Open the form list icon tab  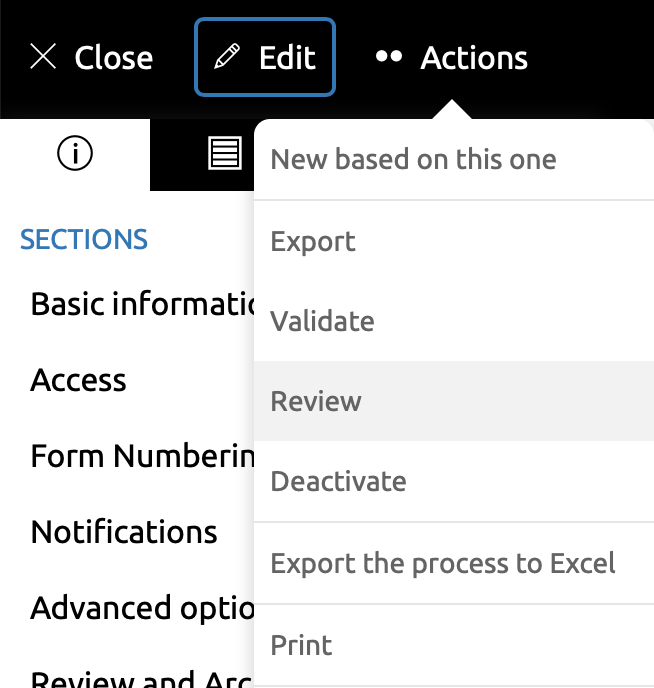pos(224,154)
